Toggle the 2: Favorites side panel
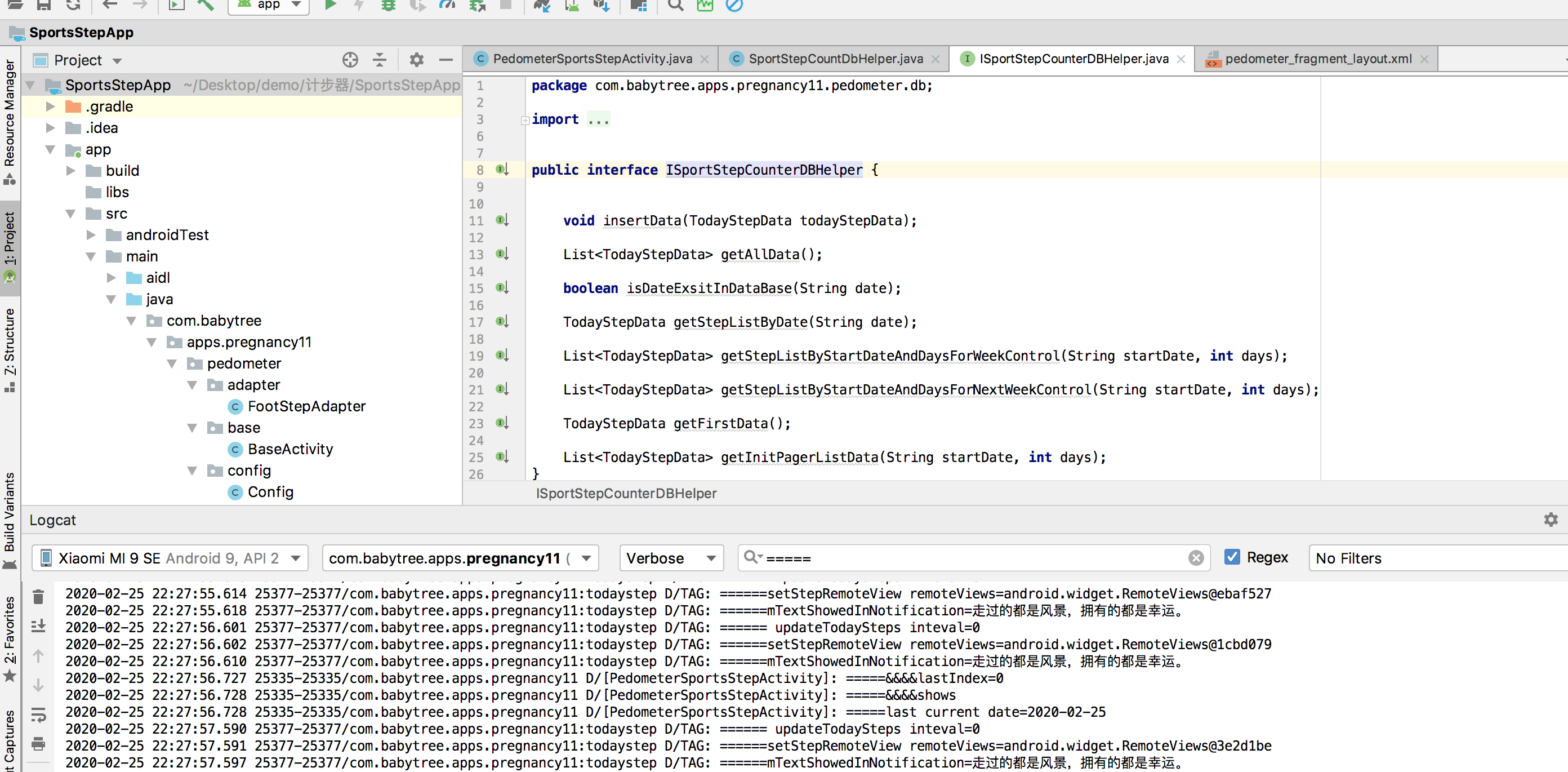 [x=10, y=638]
